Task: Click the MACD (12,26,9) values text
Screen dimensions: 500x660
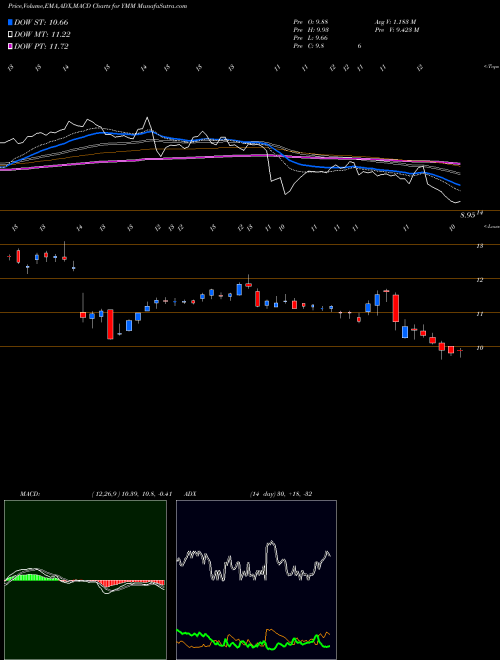Action: tap(131, 494)
